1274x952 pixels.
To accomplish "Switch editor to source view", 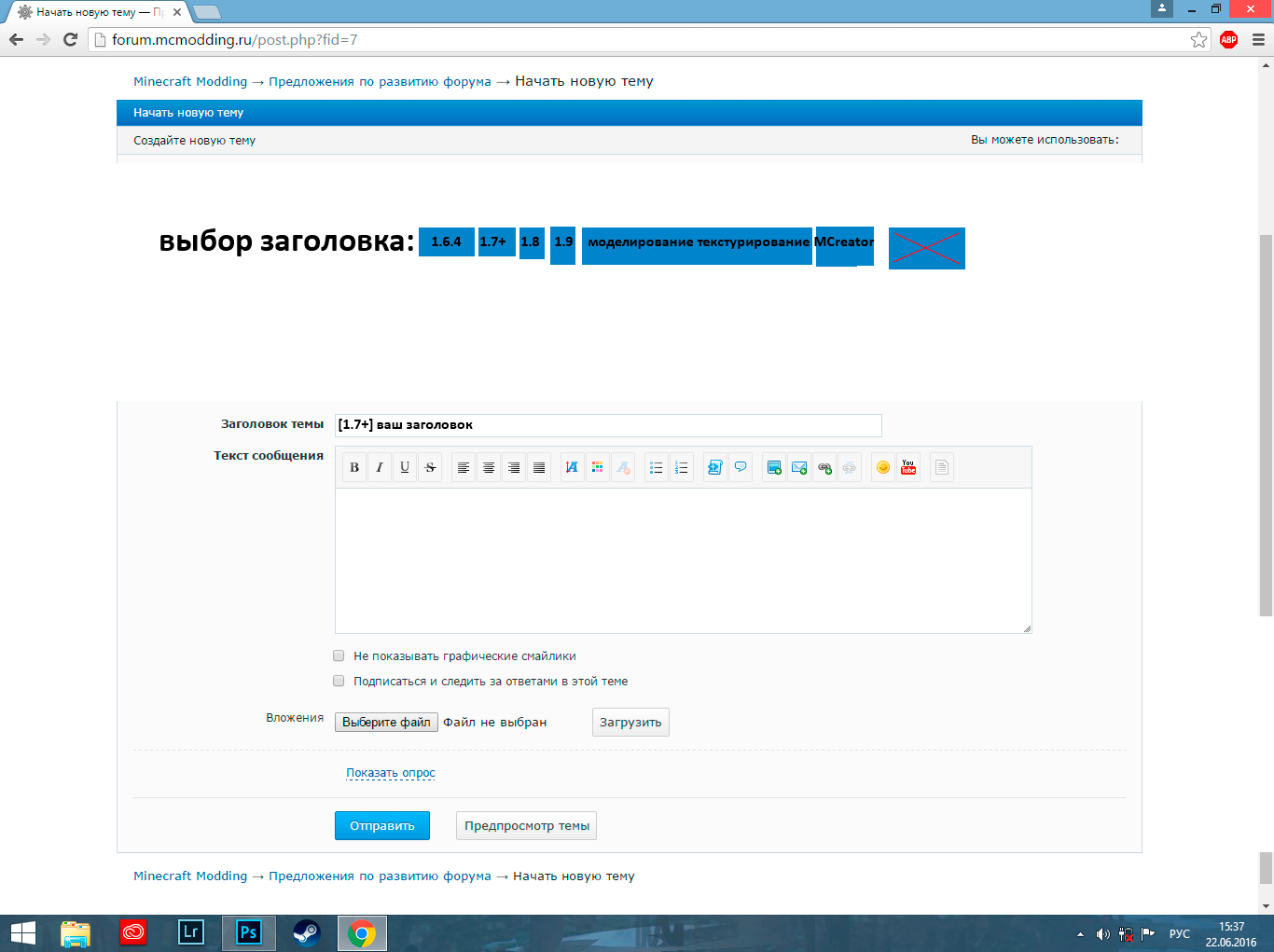I will coord(942,467).
